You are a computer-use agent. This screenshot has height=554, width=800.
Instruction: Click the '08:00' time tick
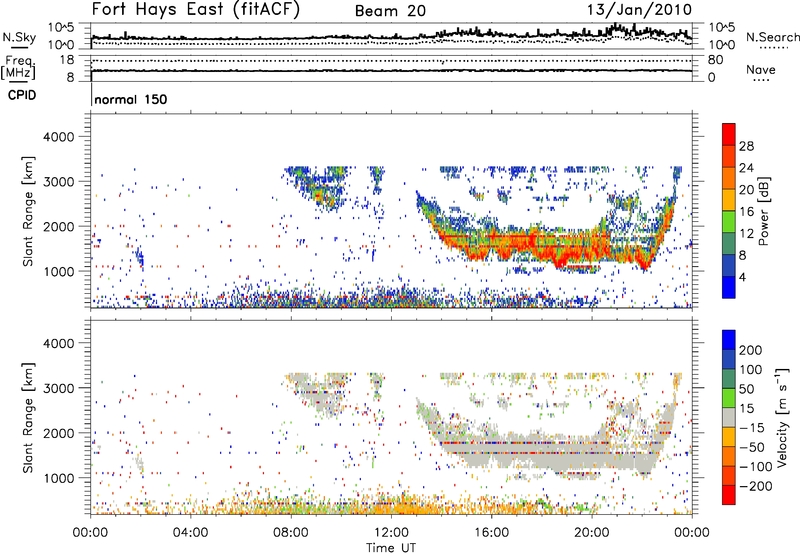point(291,533)
